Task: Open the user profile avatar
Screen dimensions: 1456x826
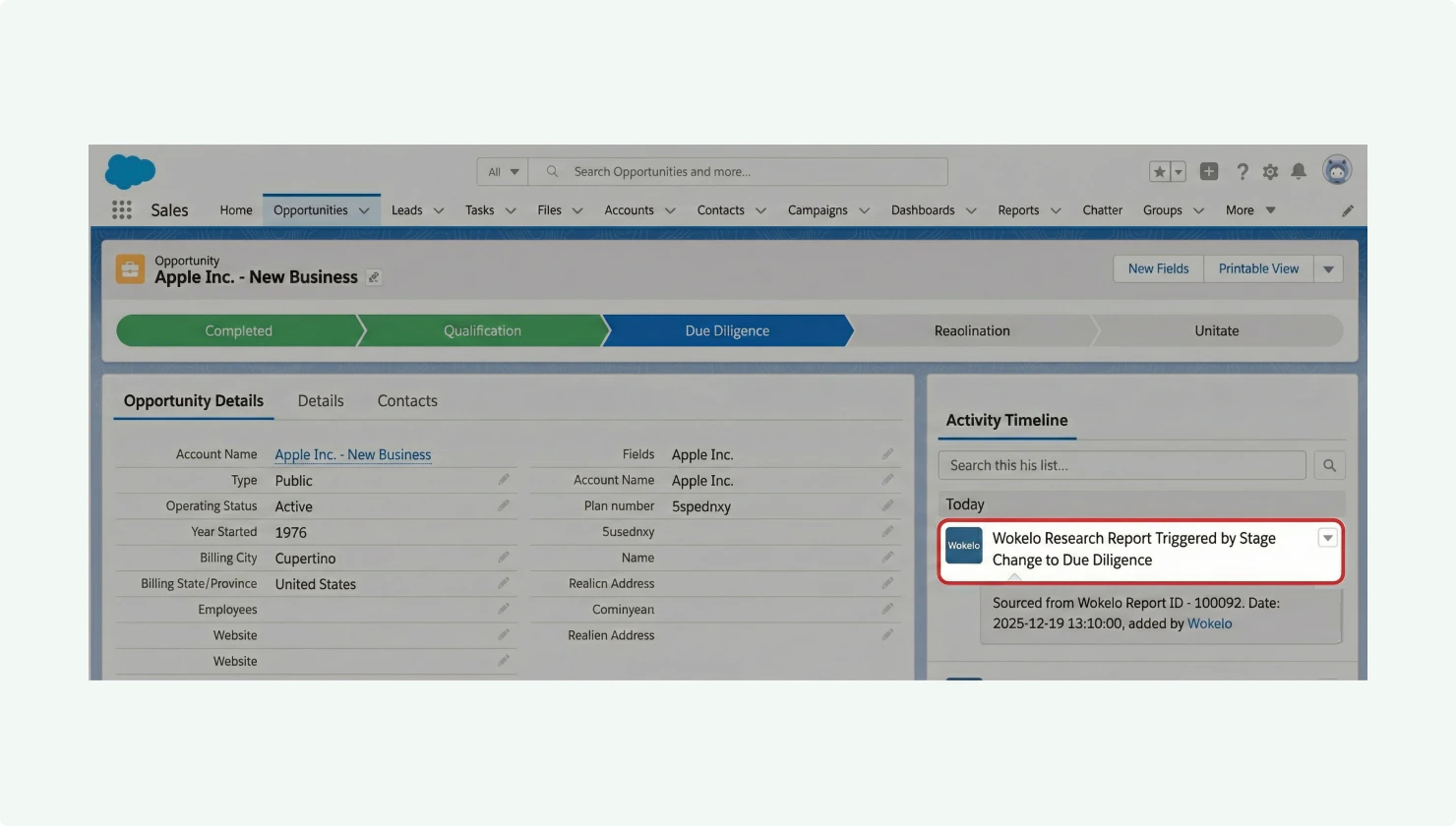Action: point(1337,170)
